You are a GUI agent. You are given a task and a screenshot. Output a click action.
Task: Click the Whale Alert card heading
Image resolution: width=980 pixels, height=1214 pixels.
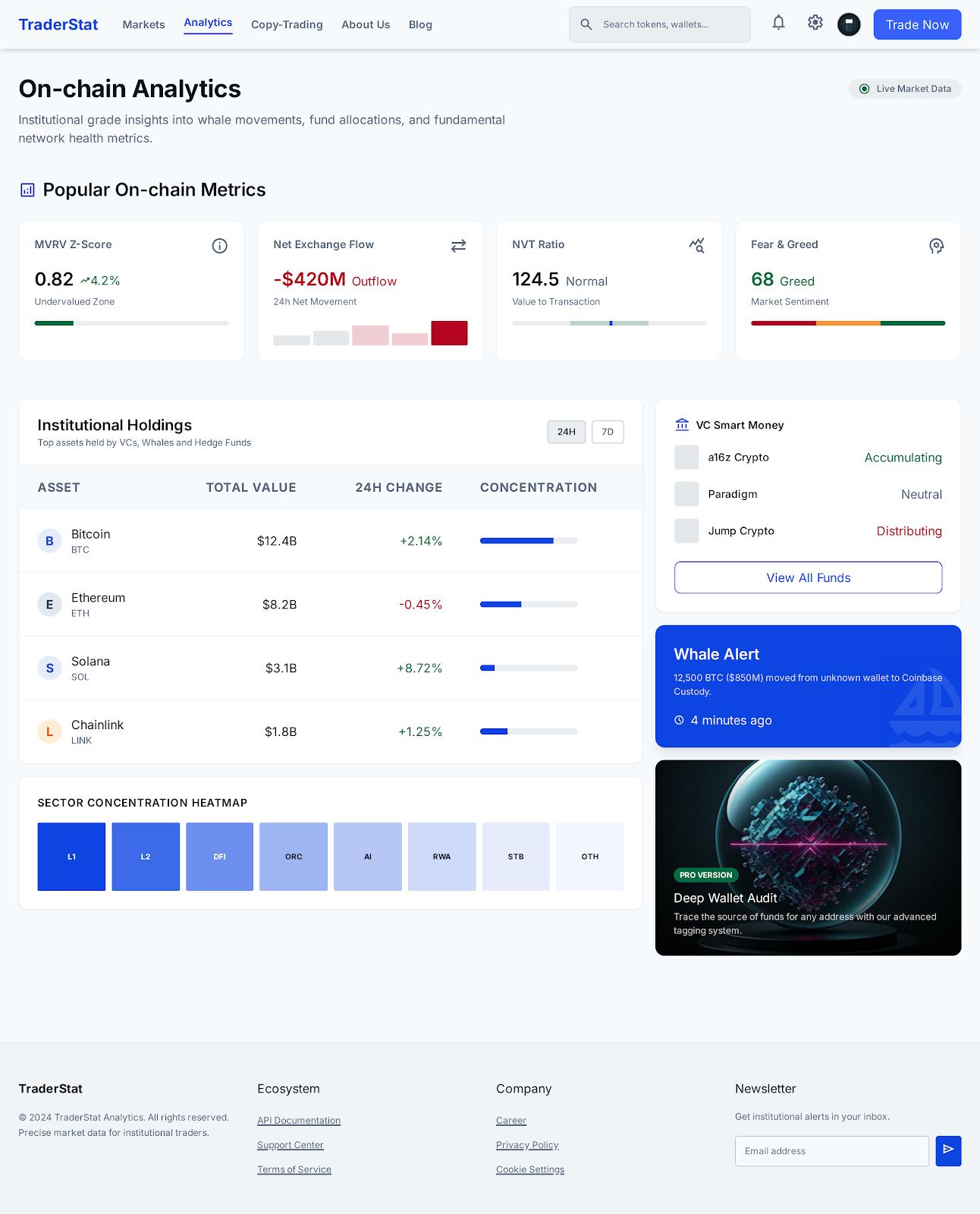(717, 654)
